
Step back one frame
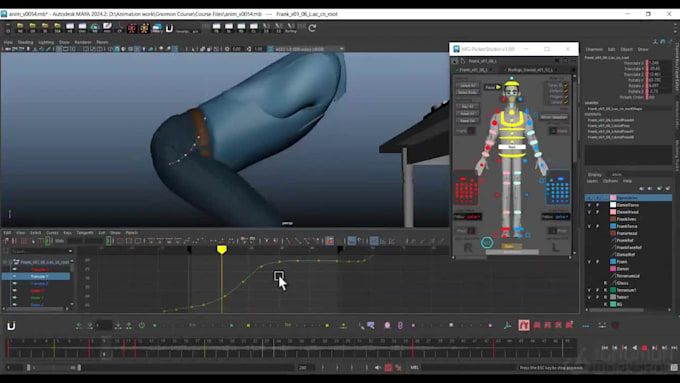point(615,348)
